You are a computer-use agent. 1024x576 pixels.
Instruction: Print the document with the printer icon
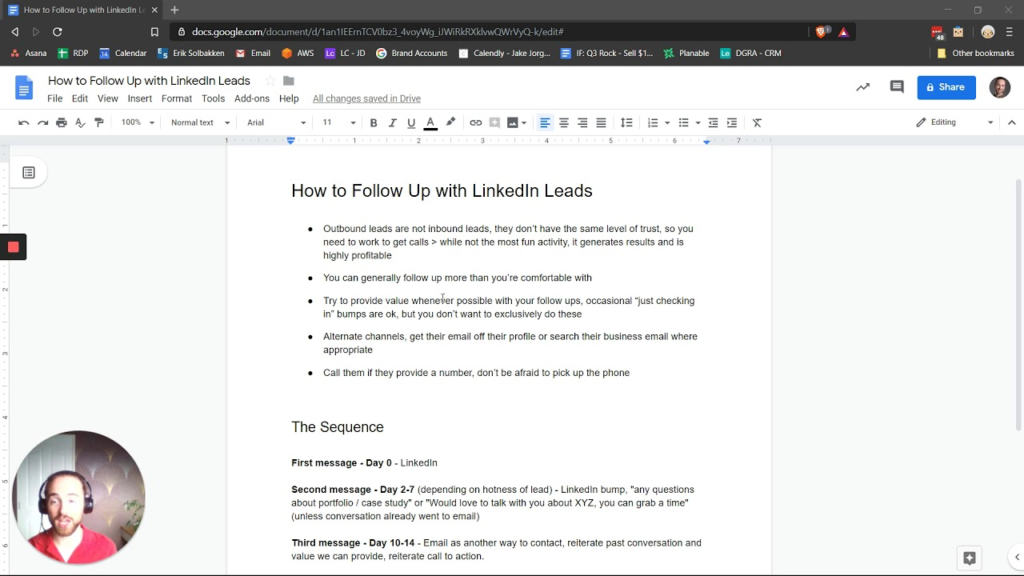tap(61, 123)
